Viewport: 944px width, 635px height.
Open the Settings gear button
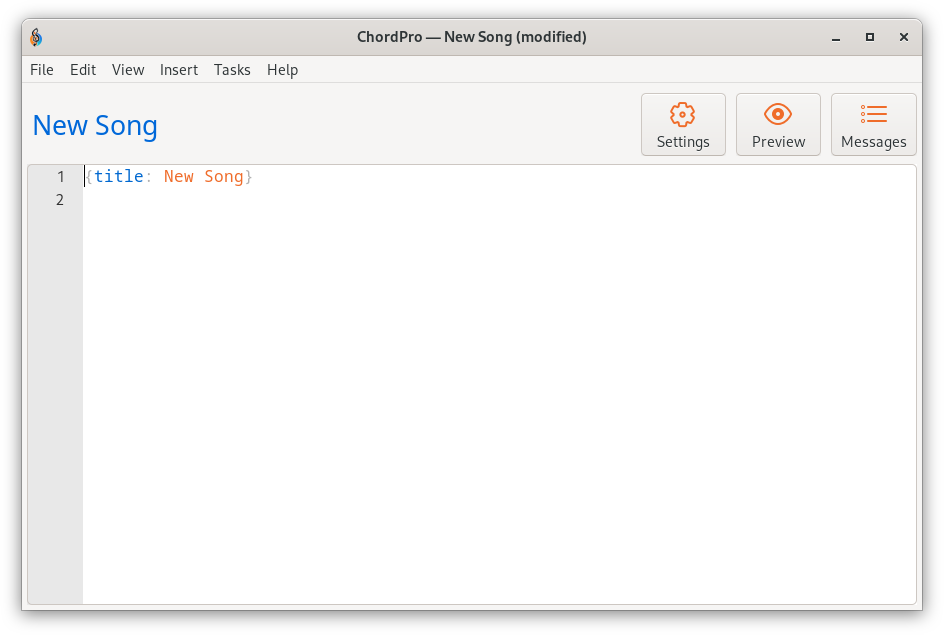683,125
